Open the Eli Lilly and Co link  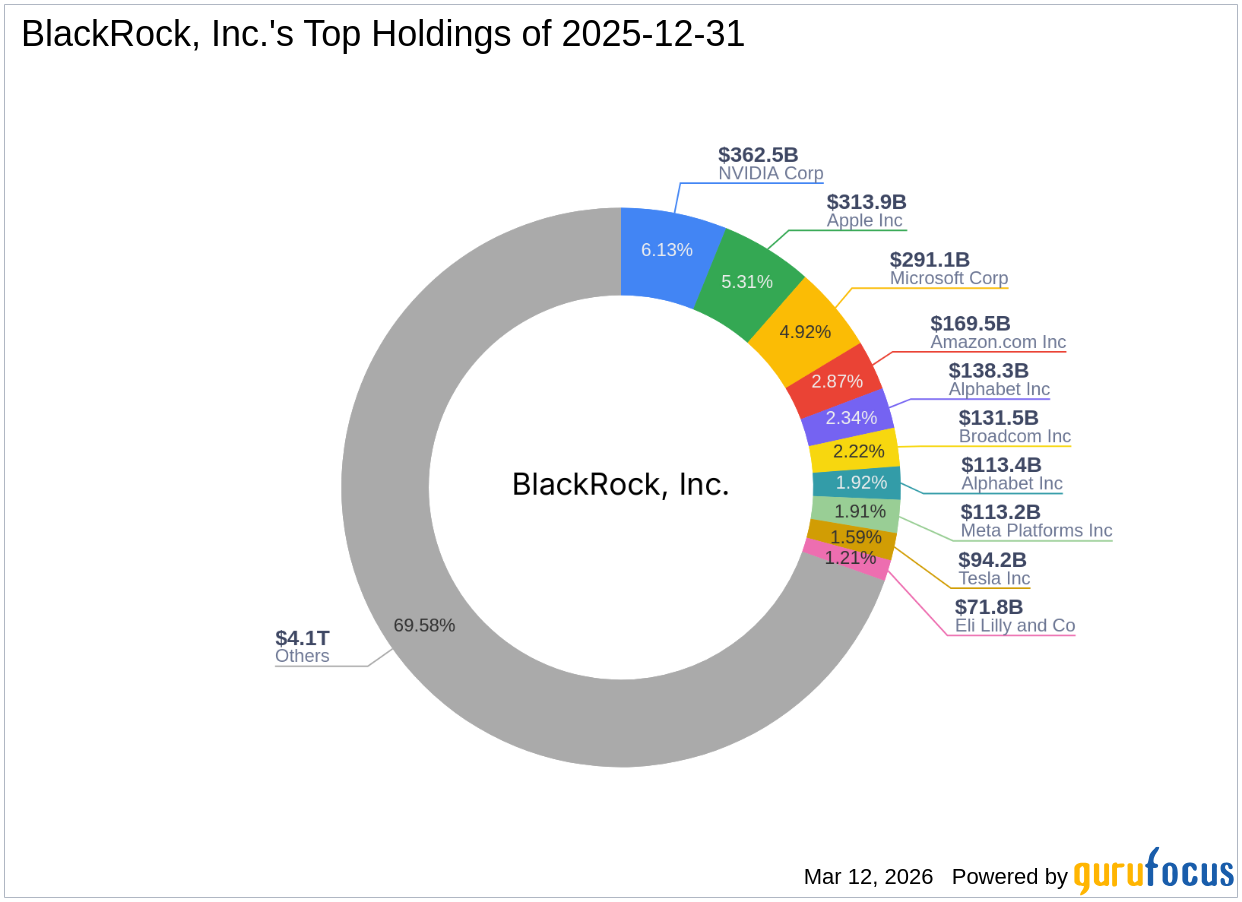click(x=1013, y=625)
